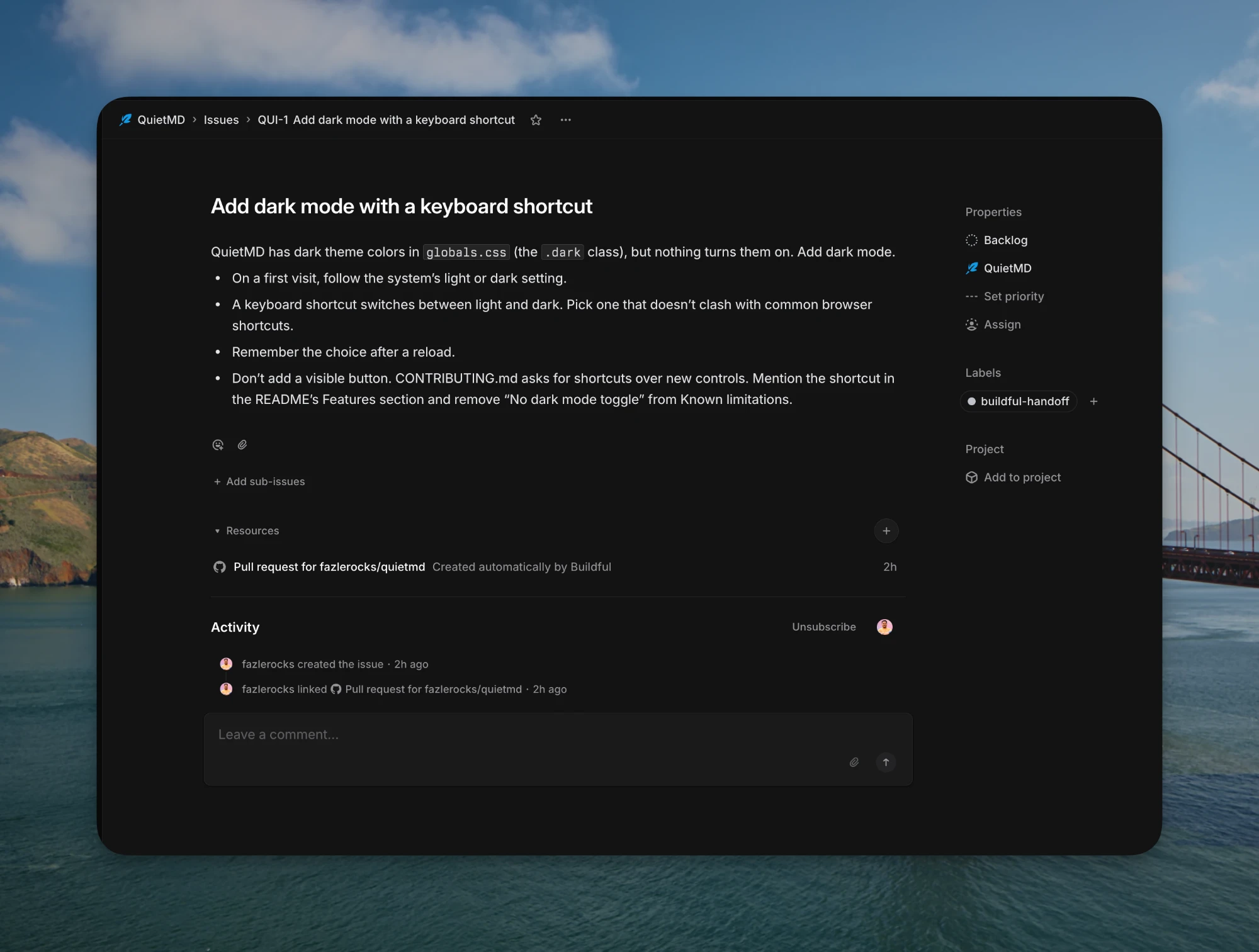Click 'Remember the choice after a reload.' bullet
The image size is (1259, 952).
coord(343,352)
